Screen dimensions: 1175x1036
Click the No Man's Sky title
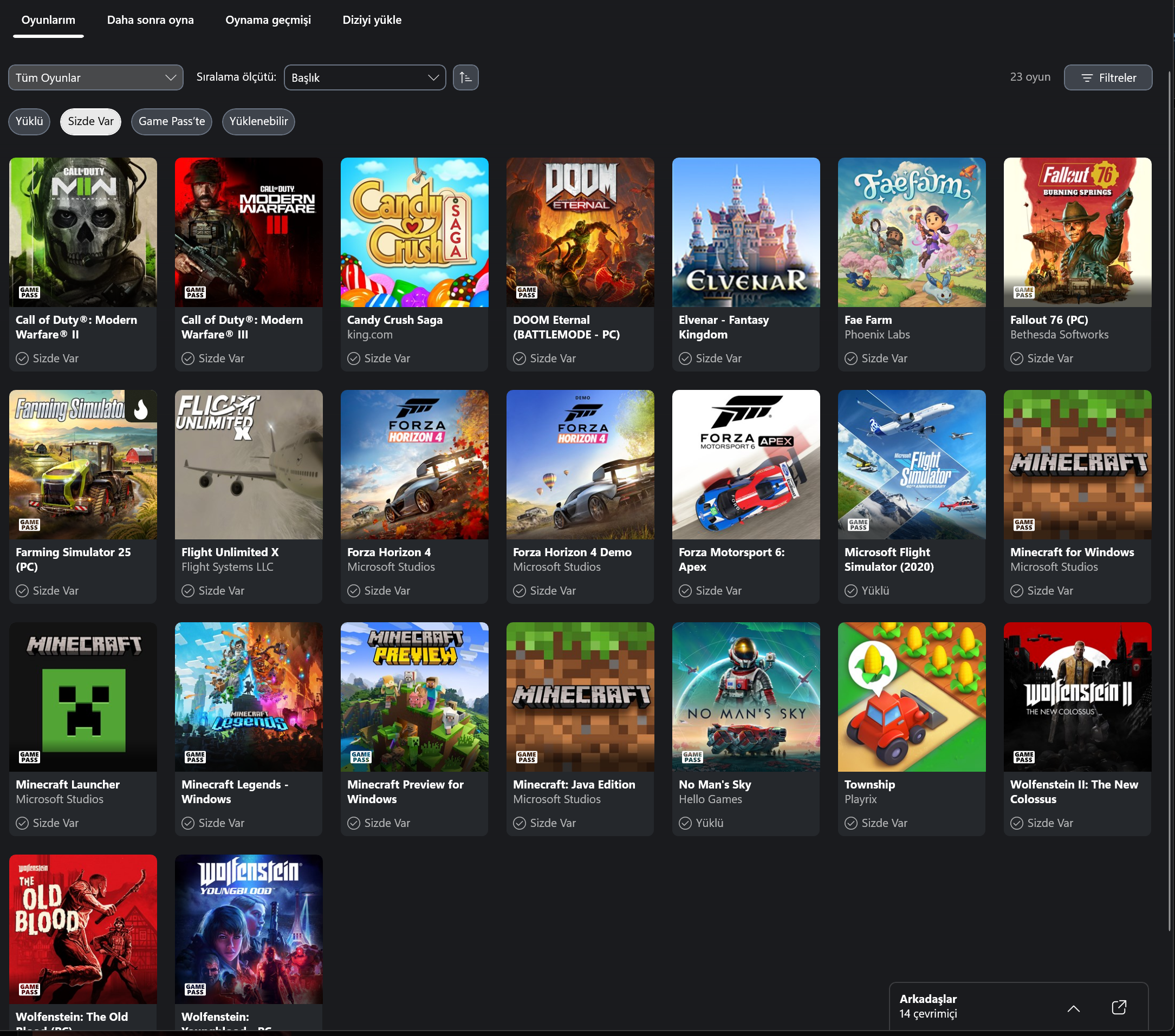click(715, 784)
